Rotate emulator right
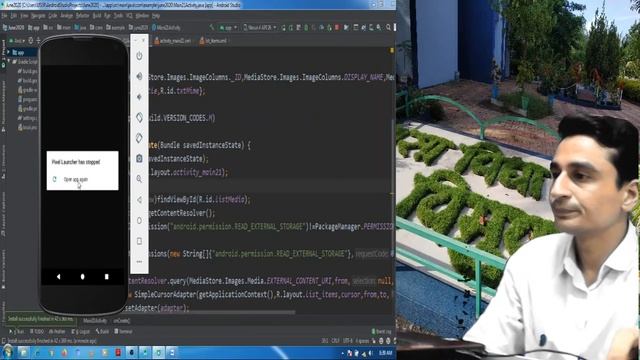640x360 pixels. [x=139, y=138]
